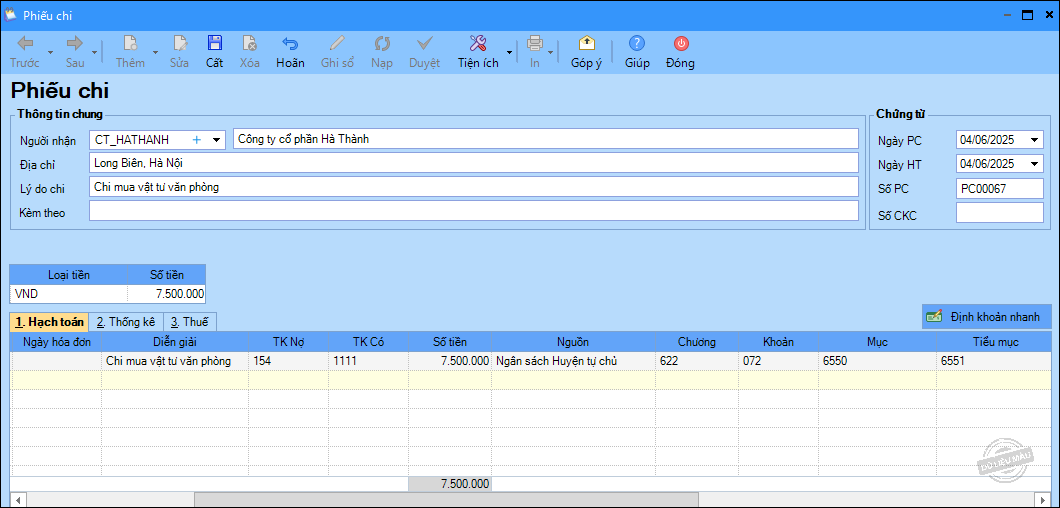The width and height of the screenshot is (1060, 508).
Task: Click the Loại tiền column header
Action: [68, 275]
